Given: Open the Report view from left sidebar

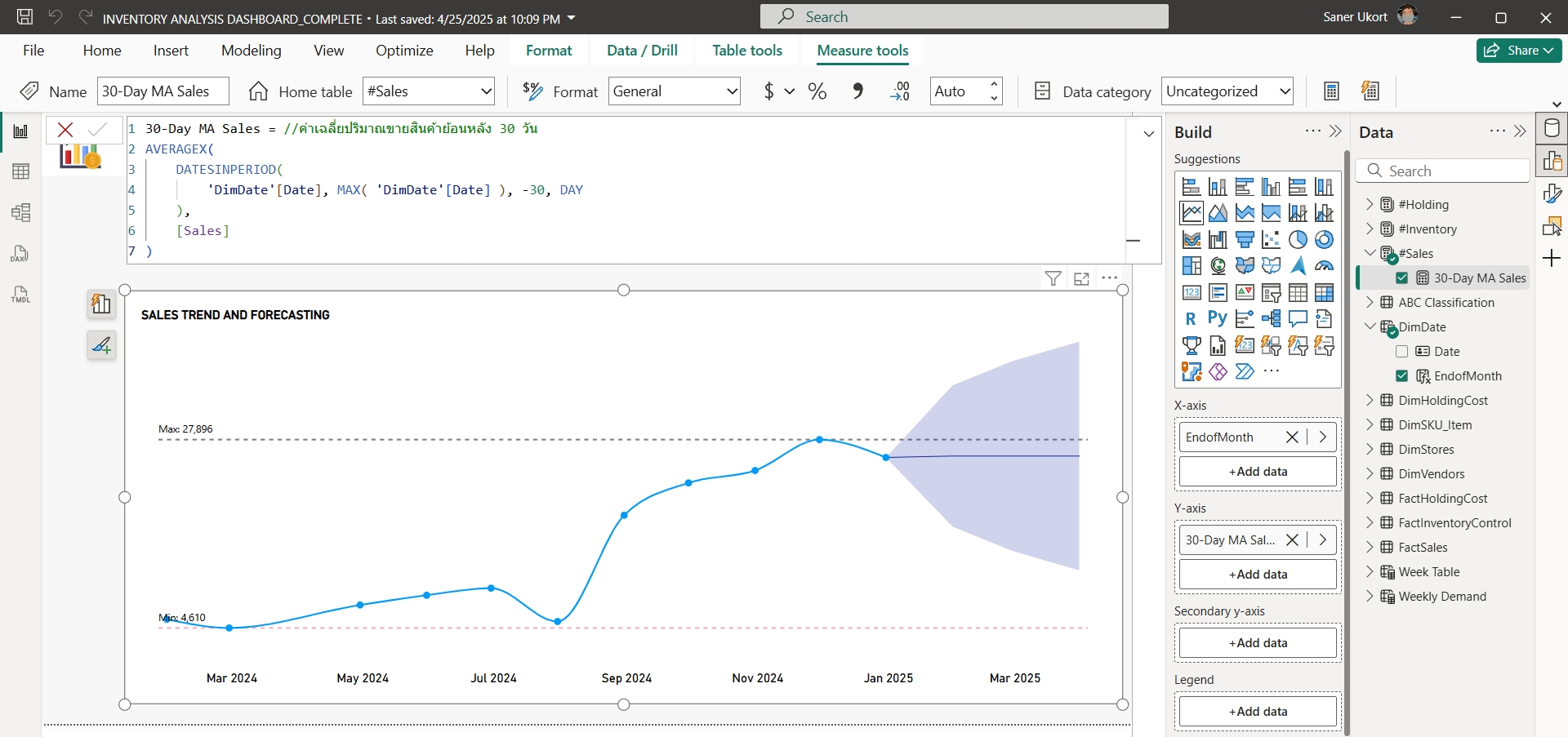Looking at the screenshot, I should [20, 131].
